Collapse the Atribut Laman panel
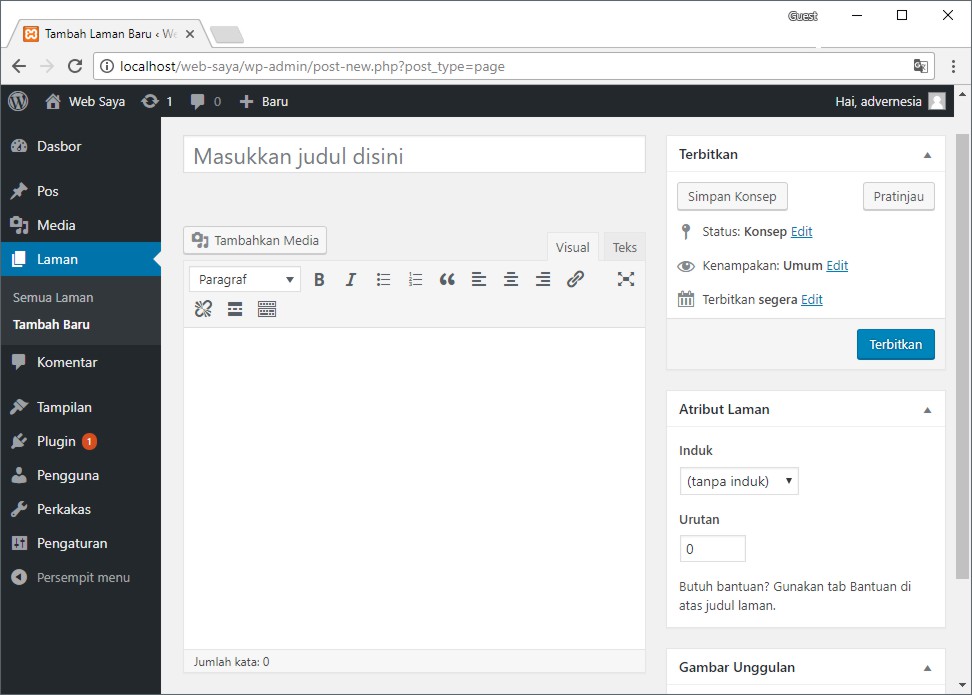Viewport: 972px width, 695px height. point(927,410)
